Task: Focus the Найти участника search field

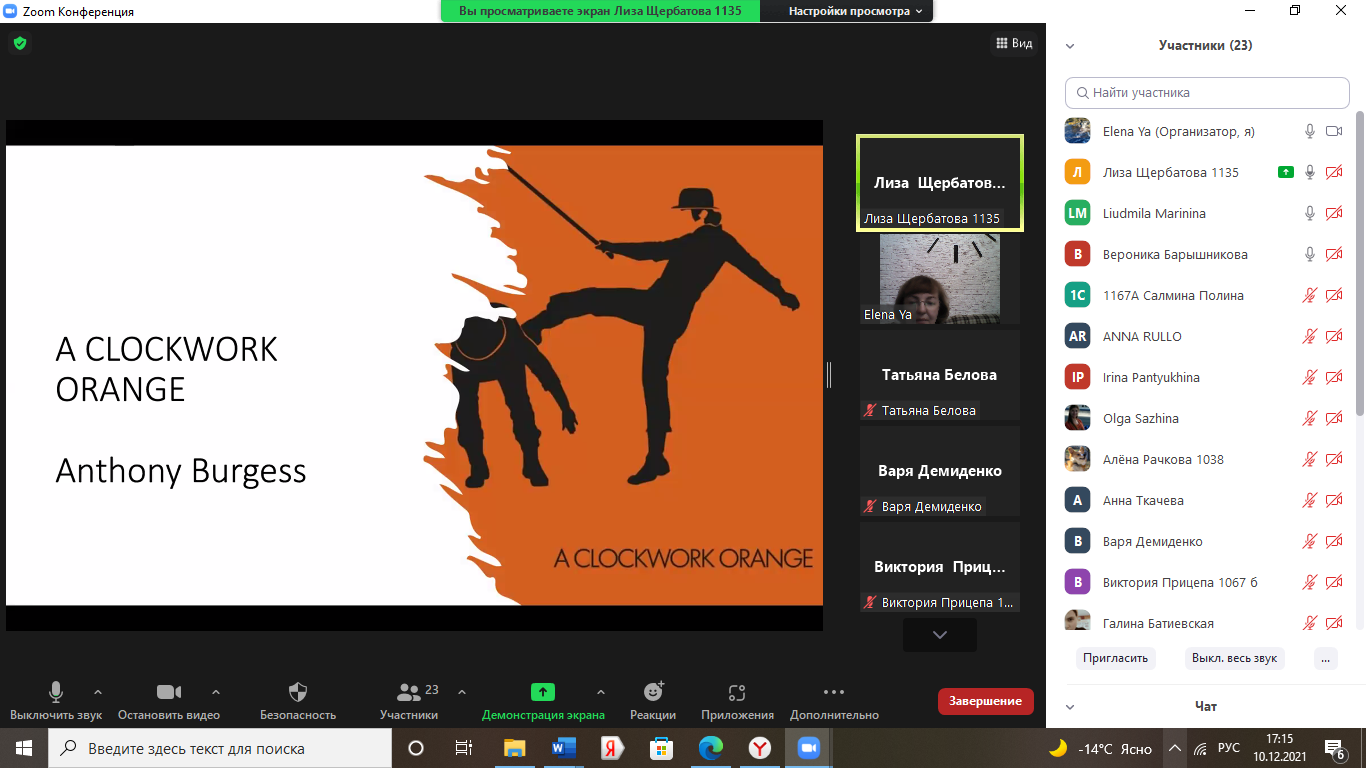Action: tap(1207, 92)
